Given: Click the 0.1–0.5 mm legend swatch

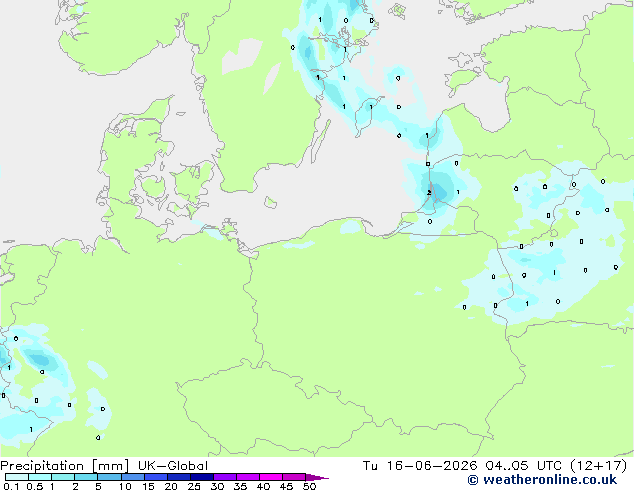Looking at the screenshot, I should 17,477.
